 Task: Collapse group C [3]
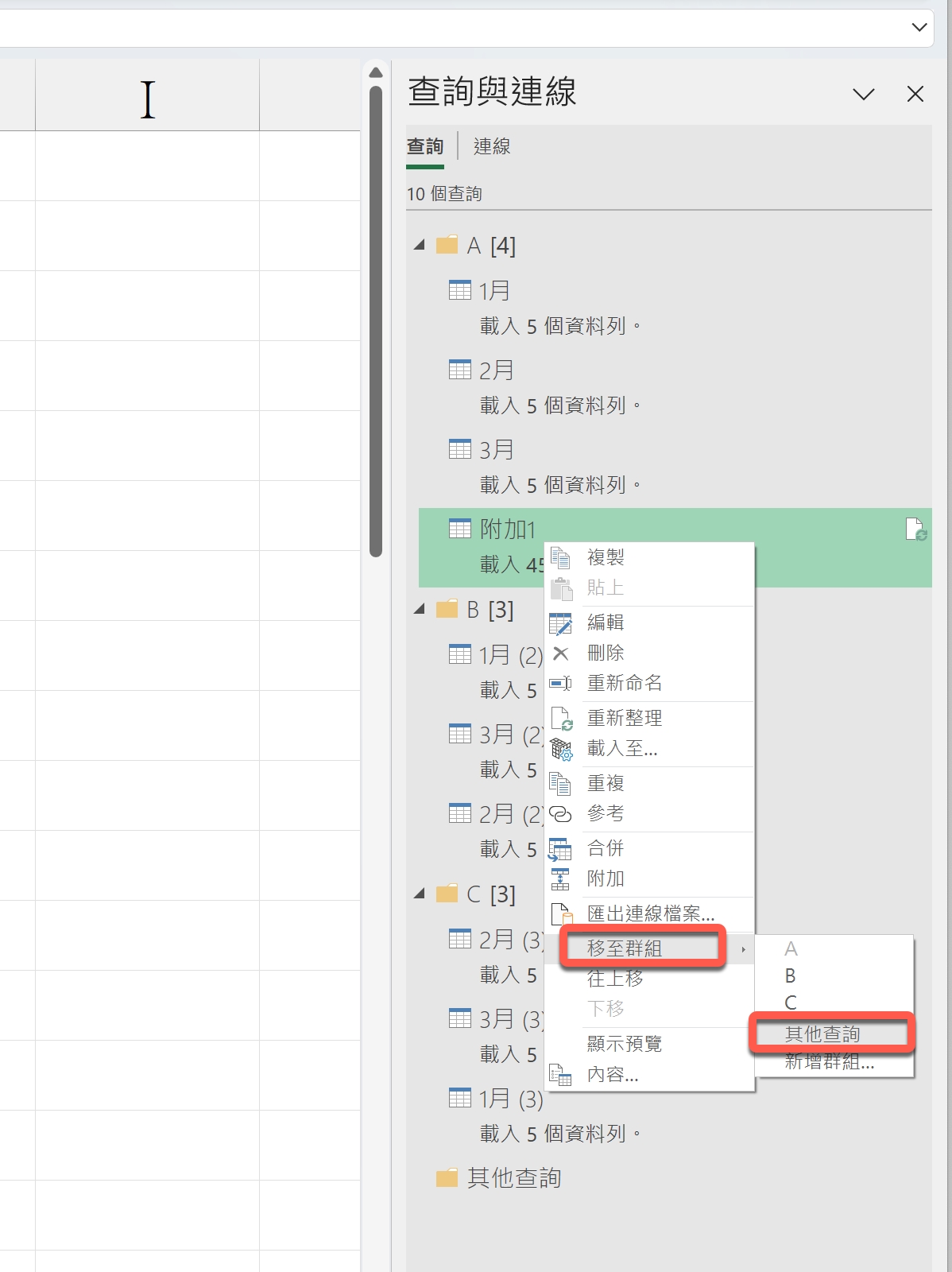[420, 894]
